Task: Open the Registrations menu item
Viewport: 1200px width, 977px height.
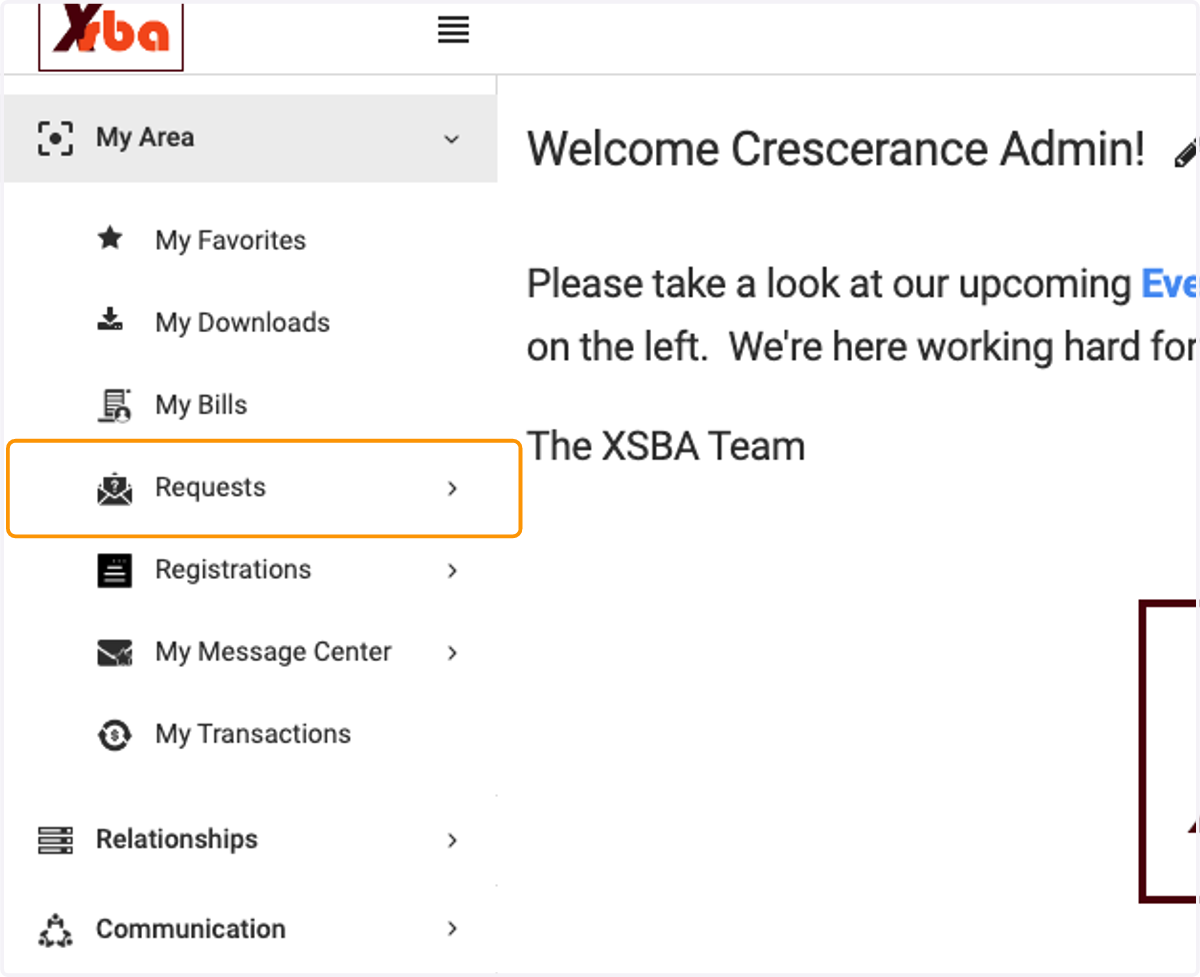Action: click(x=233, y=570)
